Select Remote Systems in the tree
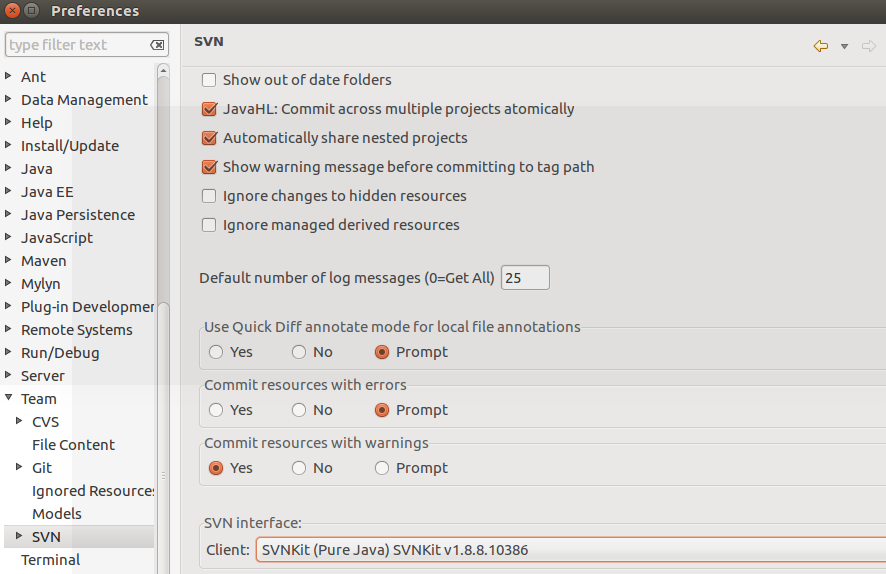The width and height of the screenshot is (886, 574). pyautogui.click(x=77, y=330)
